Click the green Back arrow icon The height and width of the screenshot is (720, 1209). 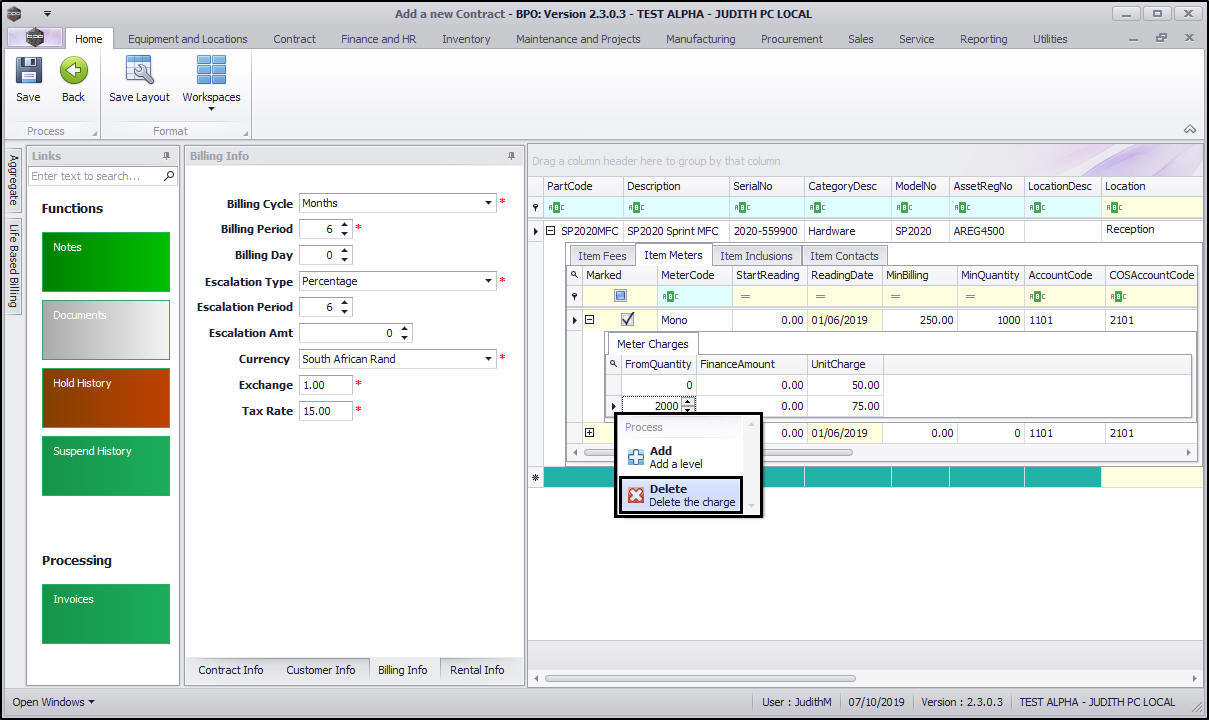pos(73,71)
